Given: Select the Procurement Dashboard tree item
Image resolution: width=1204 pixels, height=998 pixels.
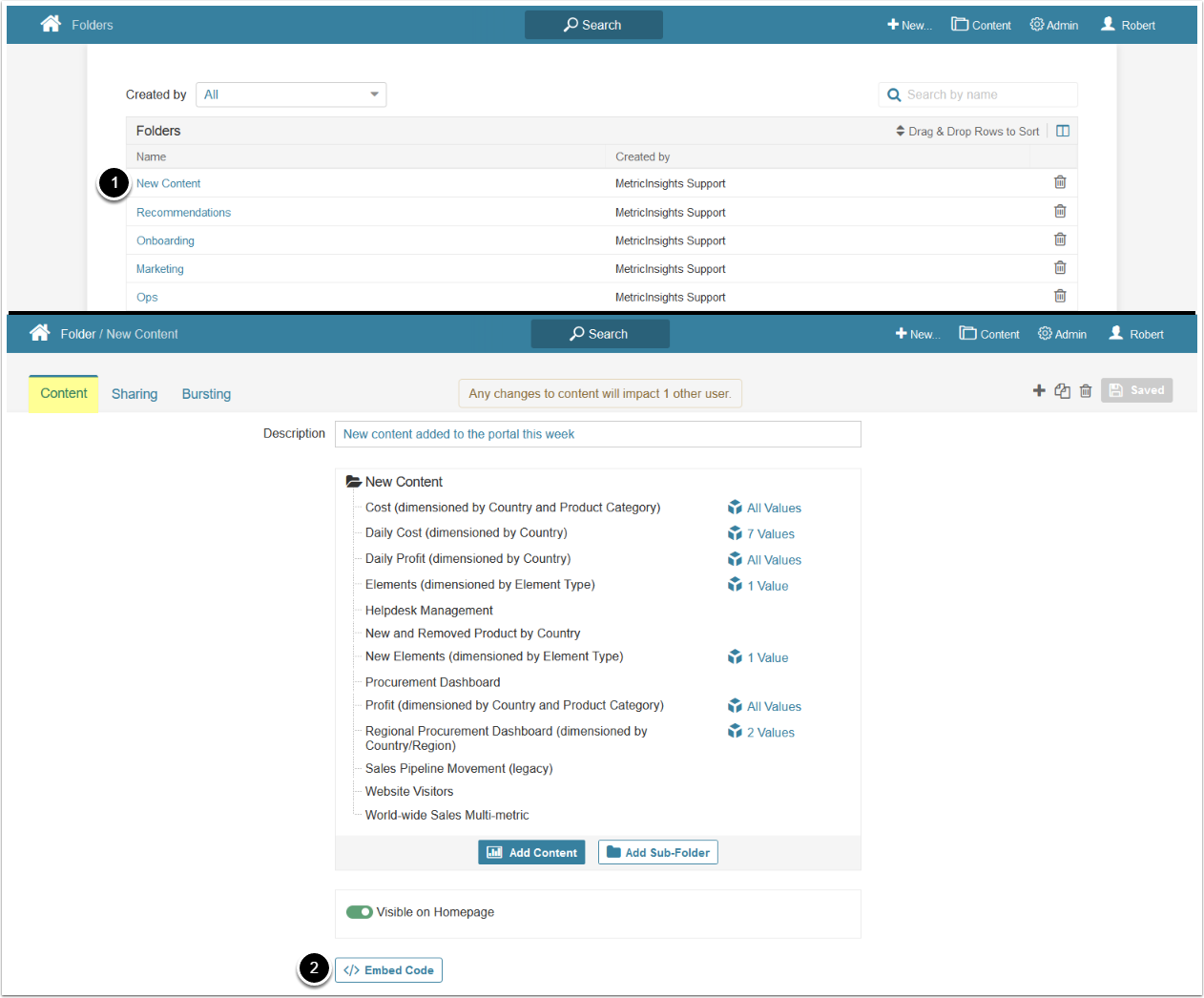Looking at the screenshot, I should pos(433,682).
